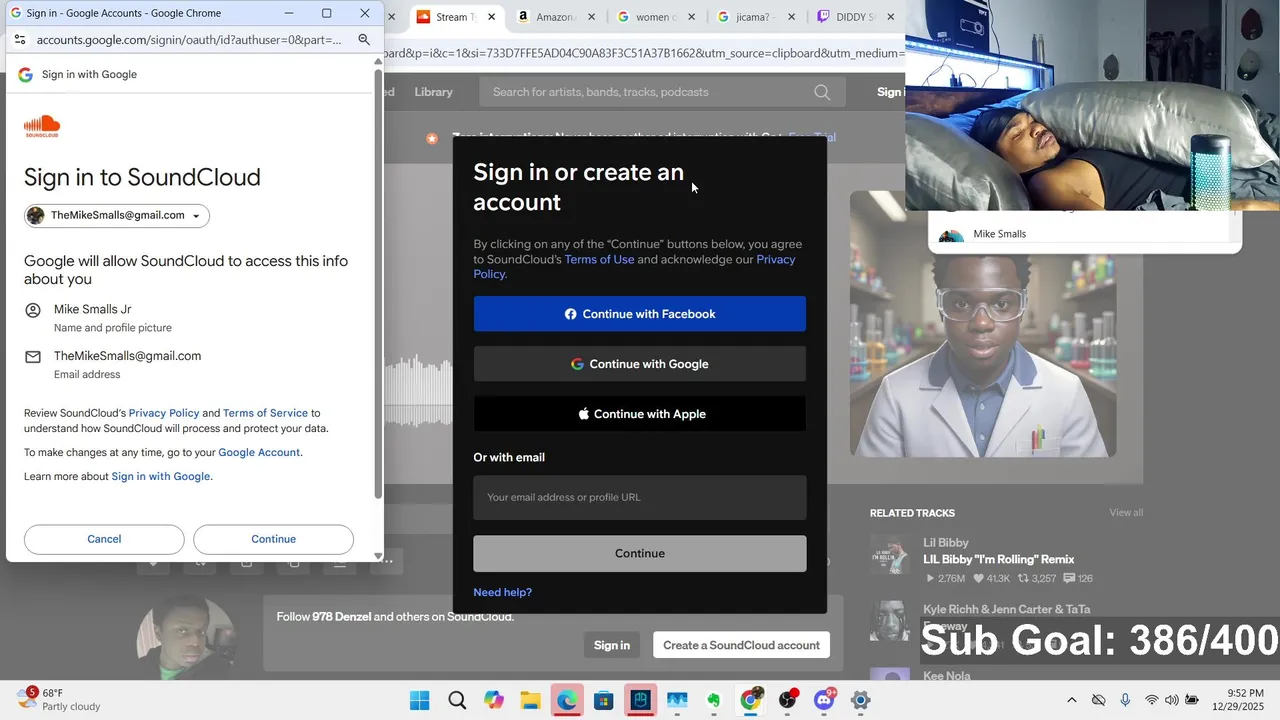Click Sign in button at page bottom
The width and height of the screenshot is (1280, 720).
612,645
